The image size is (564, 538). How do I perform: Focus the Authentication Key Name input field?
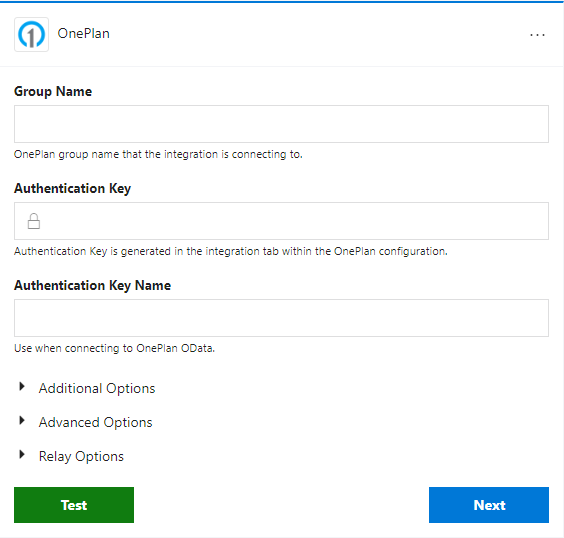pos(281,318)
